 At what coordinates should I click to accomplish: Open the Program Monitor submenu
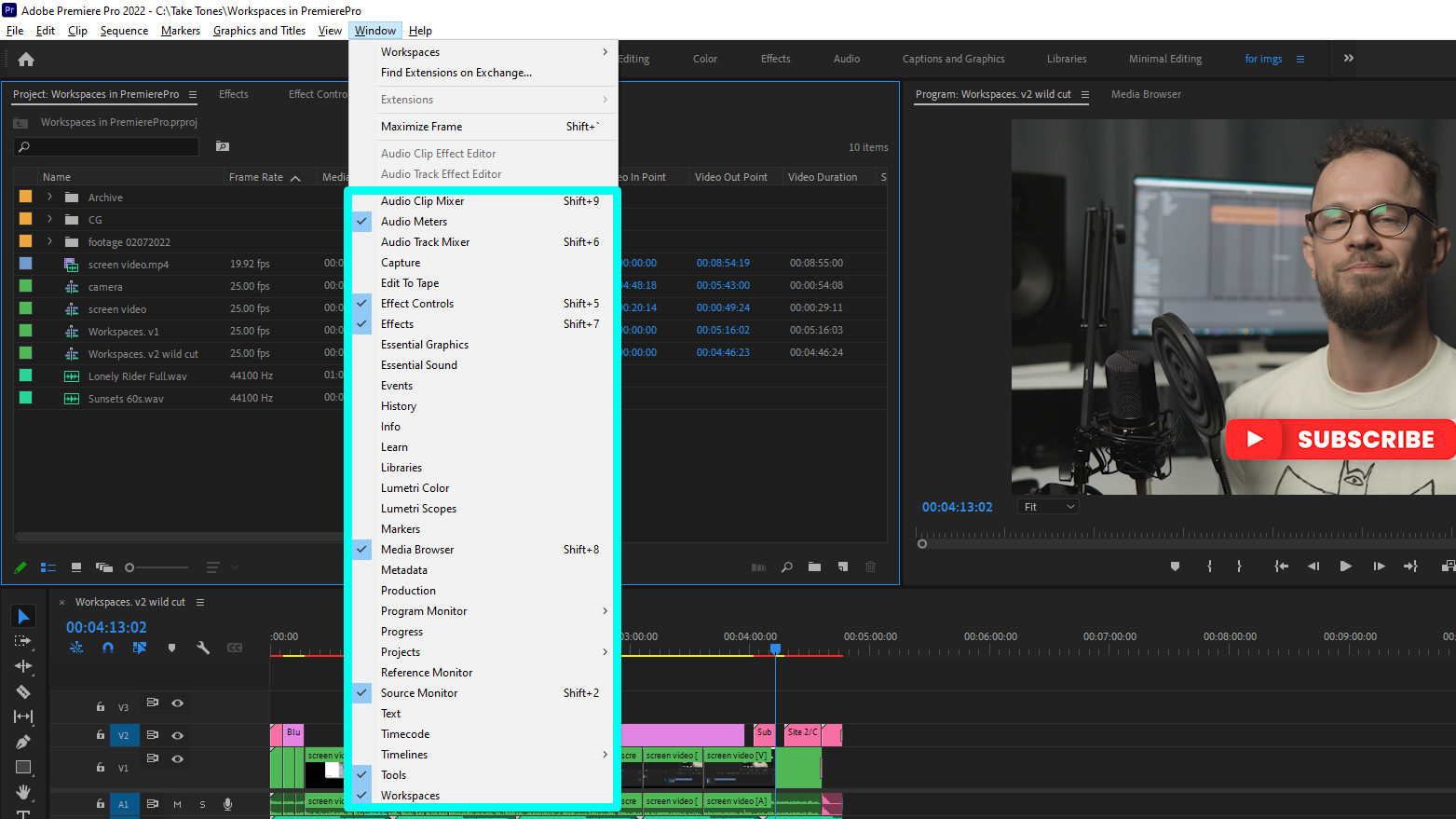pos(424,611)
